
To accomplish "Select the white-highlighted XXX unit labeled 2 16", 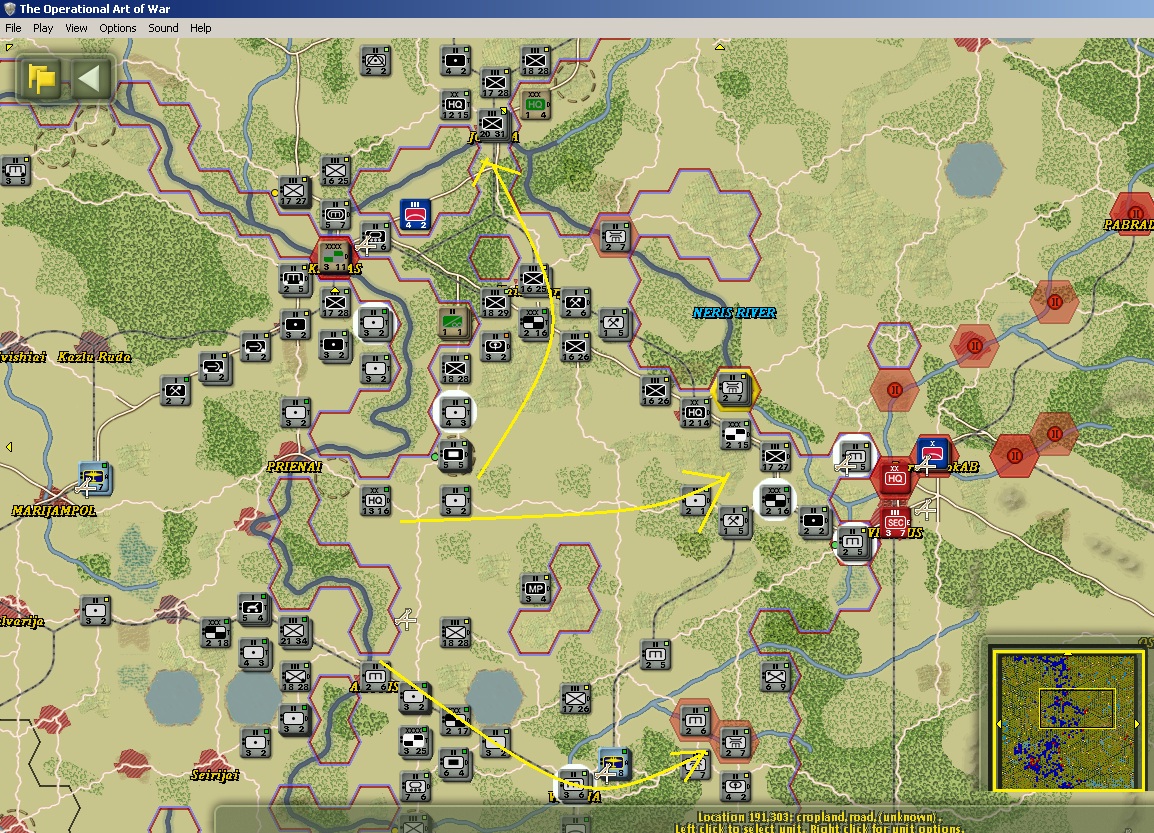I will click(775, 500).
